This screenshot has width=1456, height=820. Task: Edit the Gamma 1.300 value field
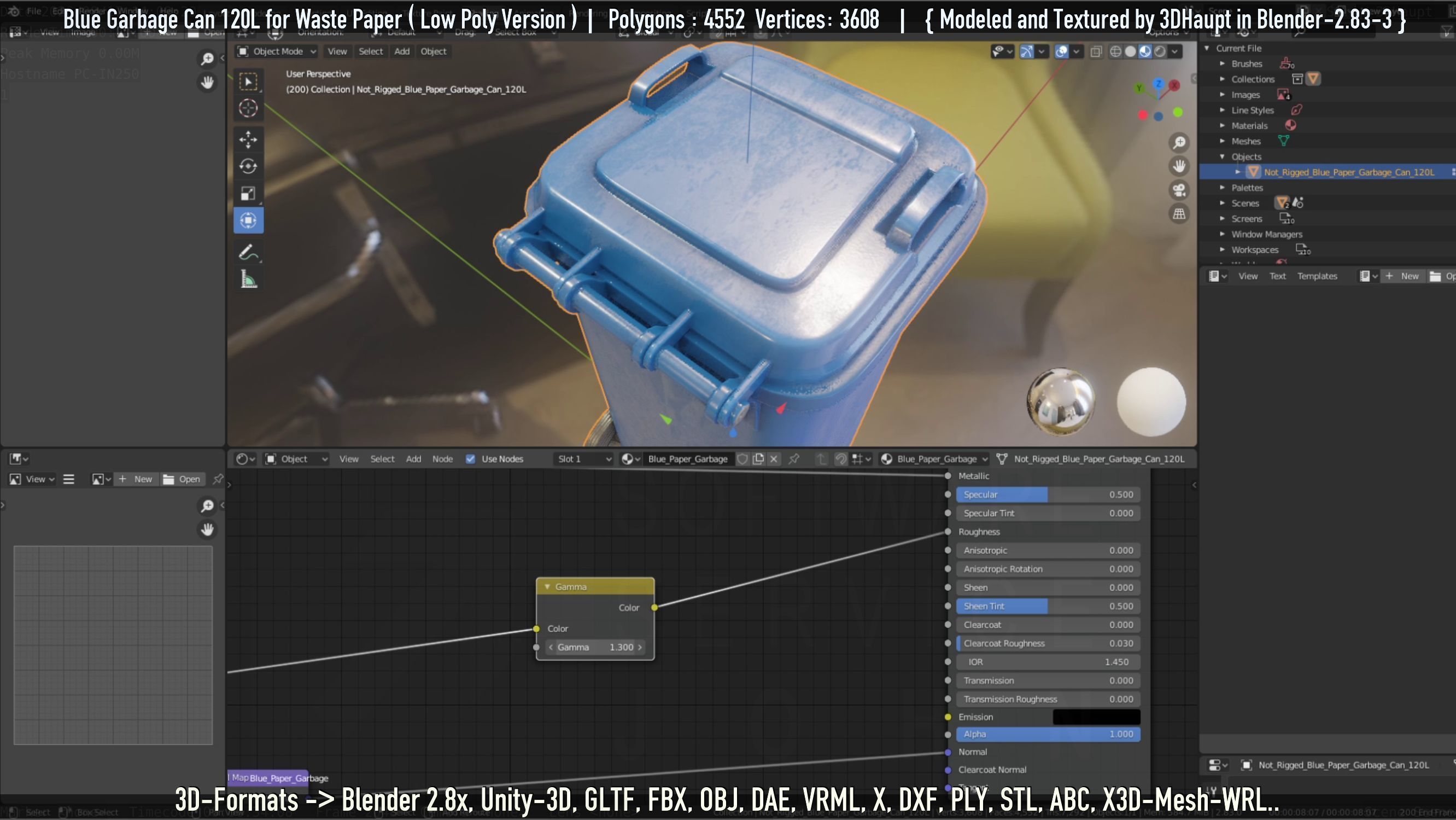click(595, 648)
